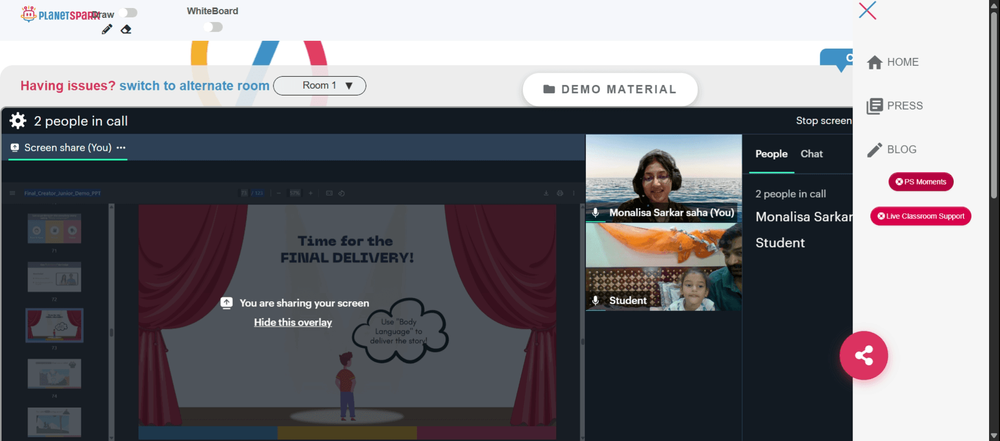Click the Home house icon
This screenshot has height=441, width=1000.
(874, 62)
